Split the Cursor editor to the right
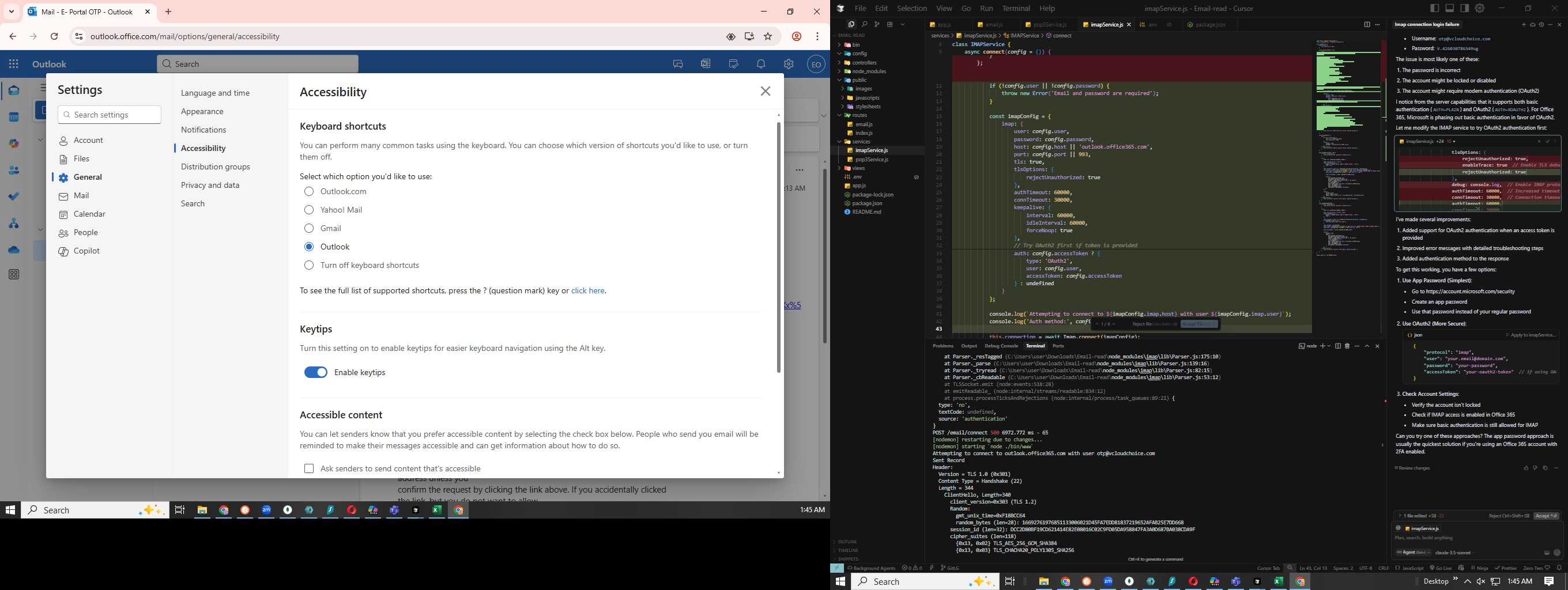Viewport: 1568px width, 590px height. pyautogui.click(x=1367, y=24)
